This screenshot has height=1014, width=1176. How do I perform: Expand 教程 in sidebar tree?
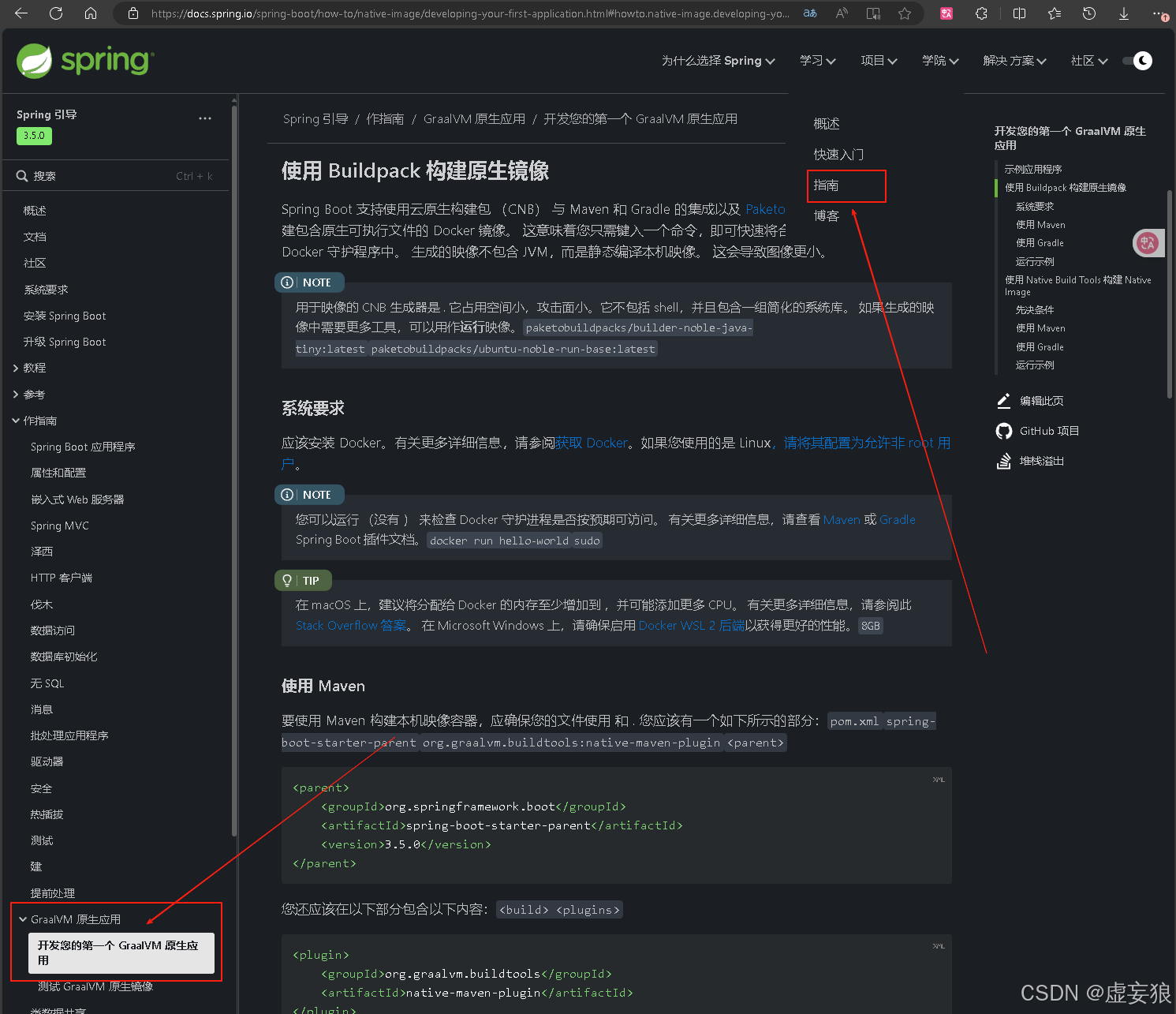click(16, 369)
